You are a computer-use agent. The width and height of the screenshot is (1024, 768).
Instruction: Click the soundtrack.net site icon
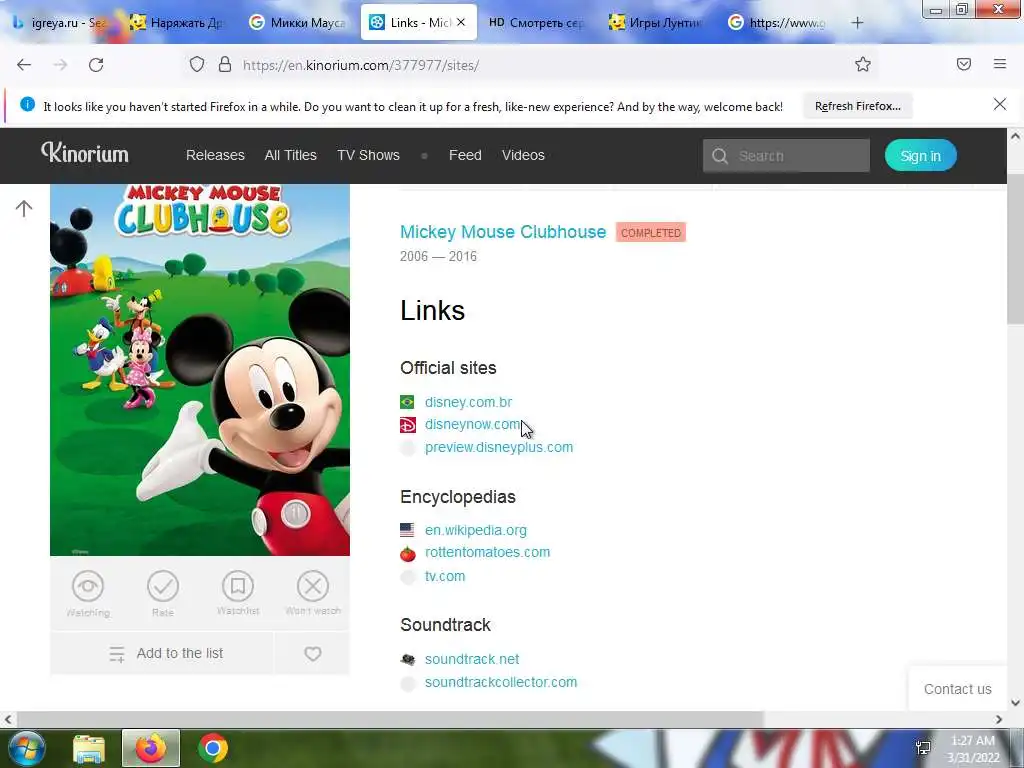[x=408, y=660]
